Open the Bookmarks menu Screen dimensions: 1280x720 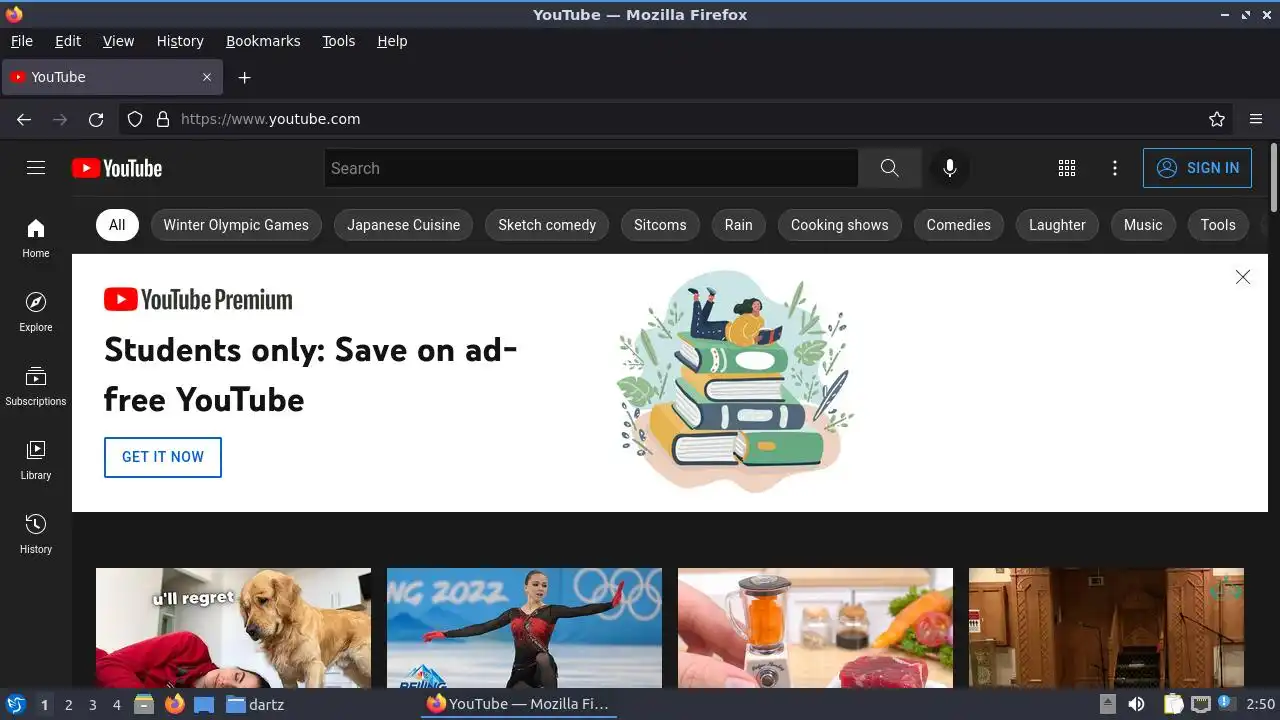[263, 41]
